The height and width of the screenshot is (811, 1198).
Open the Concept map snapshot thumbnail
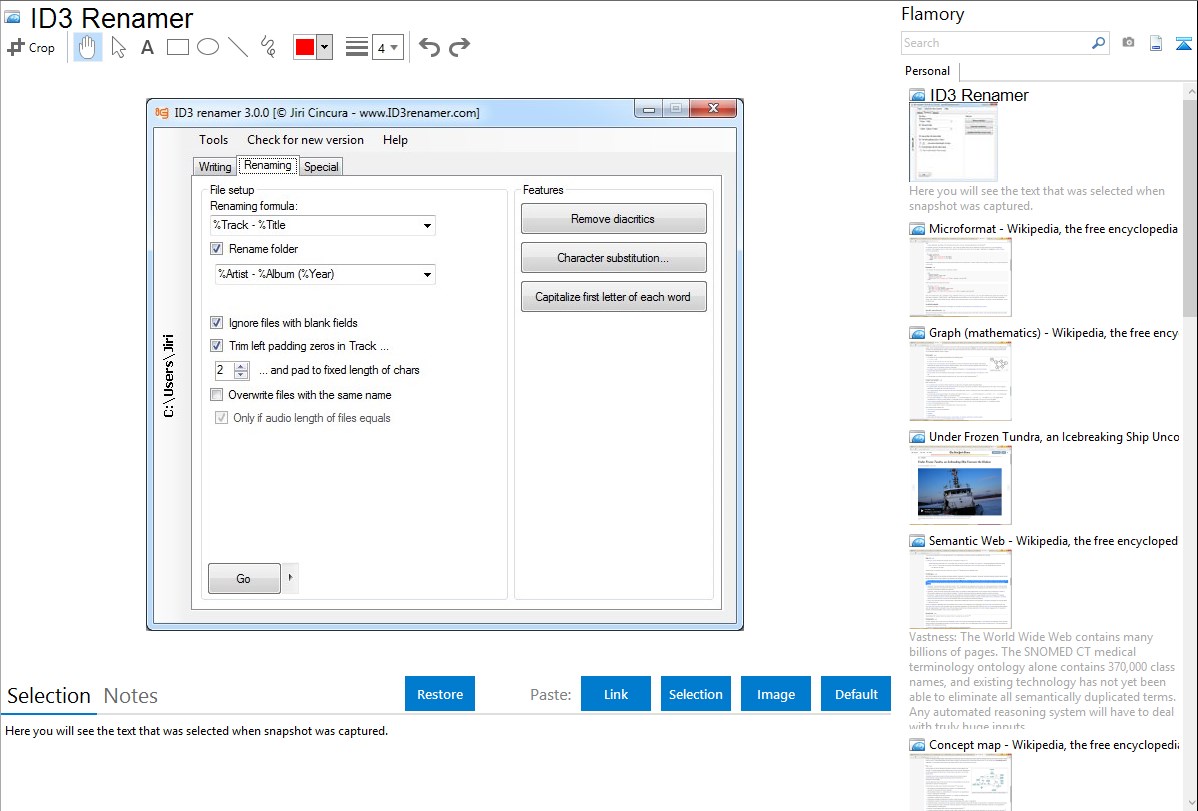[x=960, y=782]
